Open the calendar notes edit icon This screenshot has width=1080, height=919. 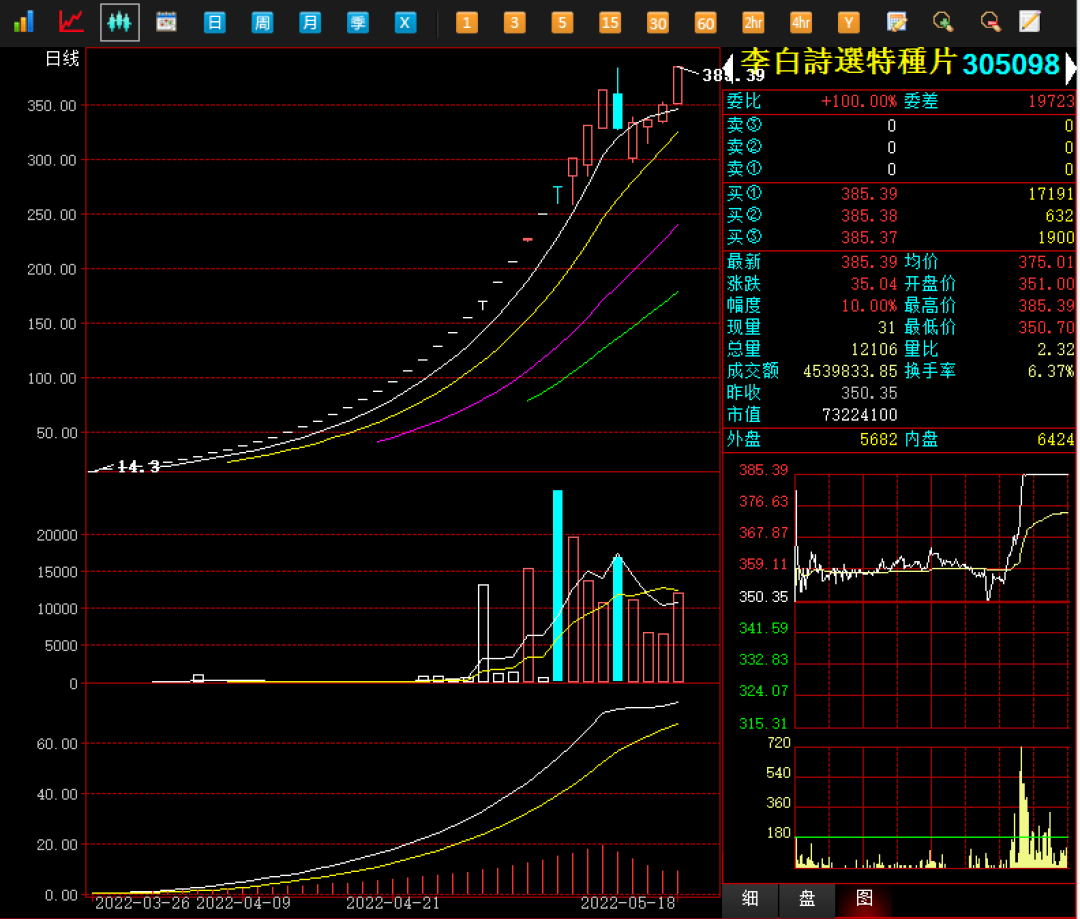coord(896,22)
